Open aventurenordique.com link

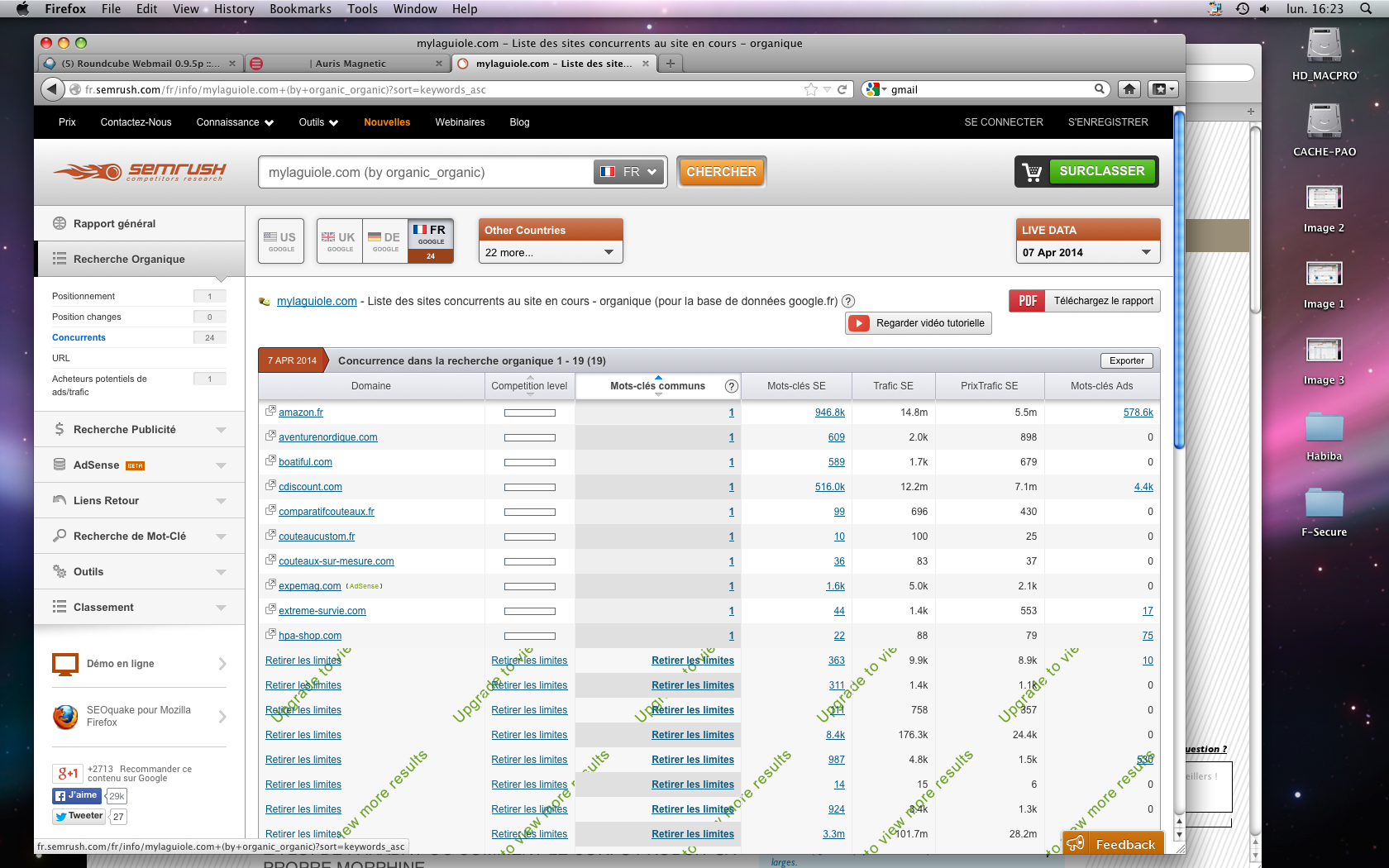[x=328, y=437]
